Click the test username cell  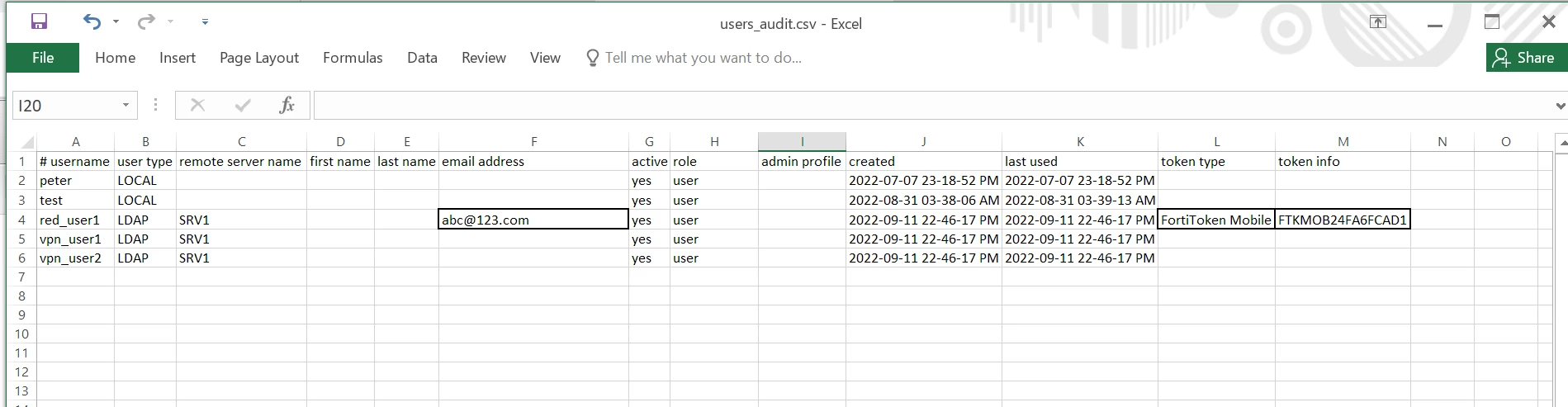point(76,200)
